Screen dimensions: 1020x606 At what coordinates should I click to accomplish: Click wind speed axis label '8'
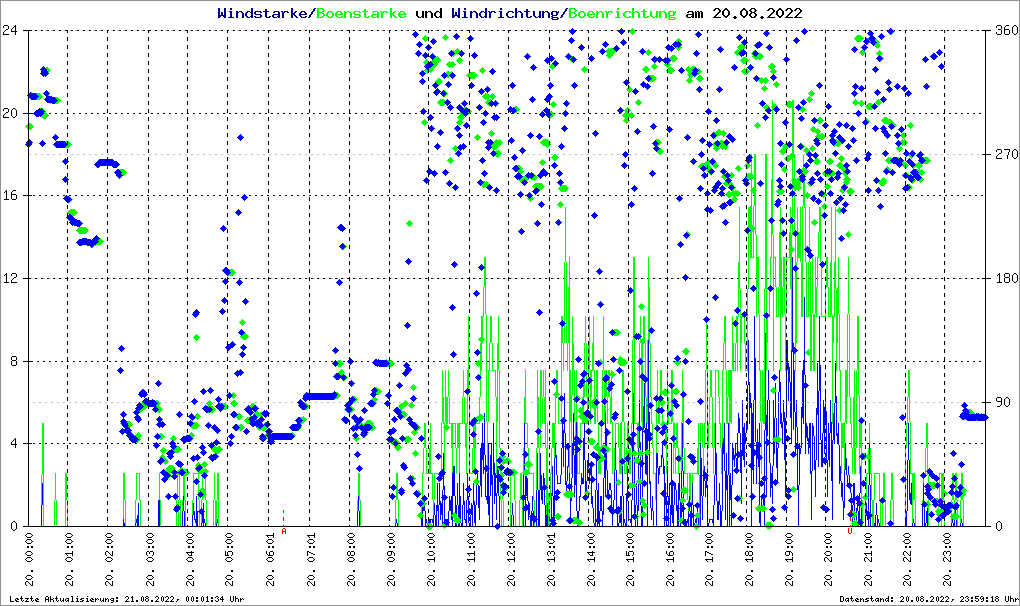tap(14, 362)
